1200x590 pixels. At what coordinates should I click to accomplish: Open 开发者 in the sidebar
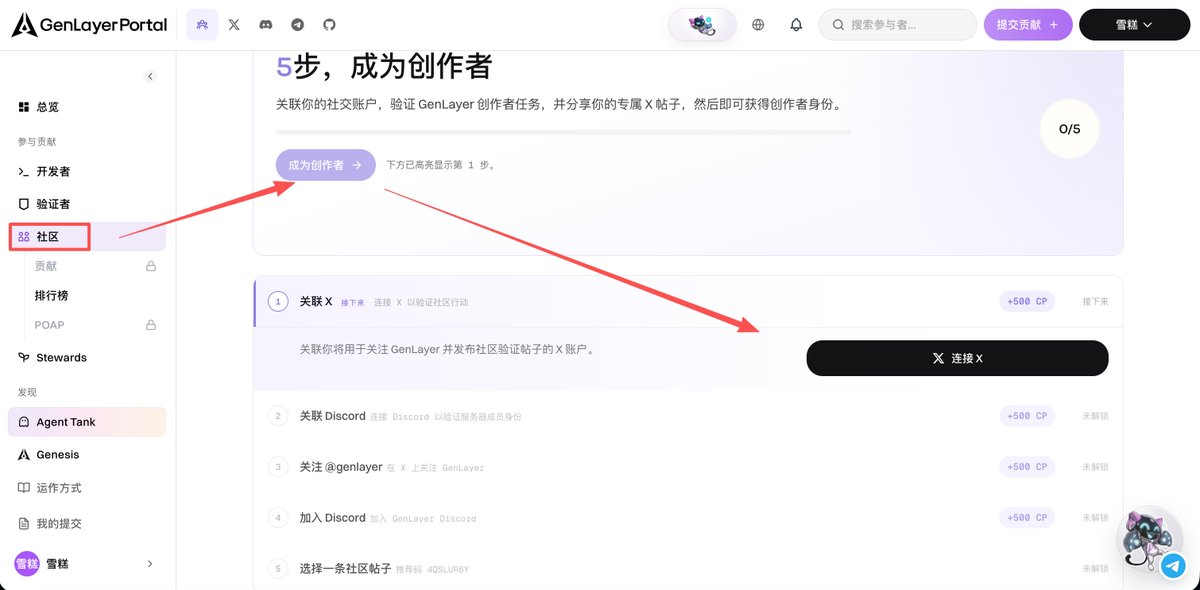point(87,172)
